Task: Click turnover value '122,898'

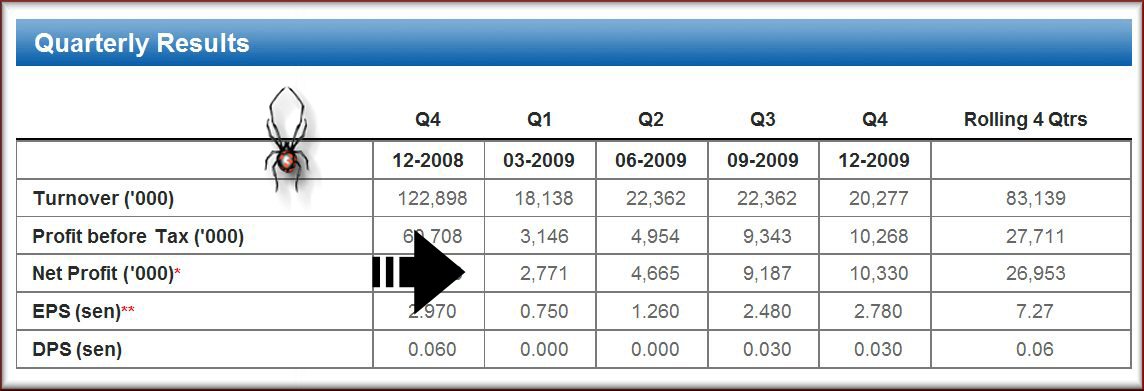Action: (433, 198)
